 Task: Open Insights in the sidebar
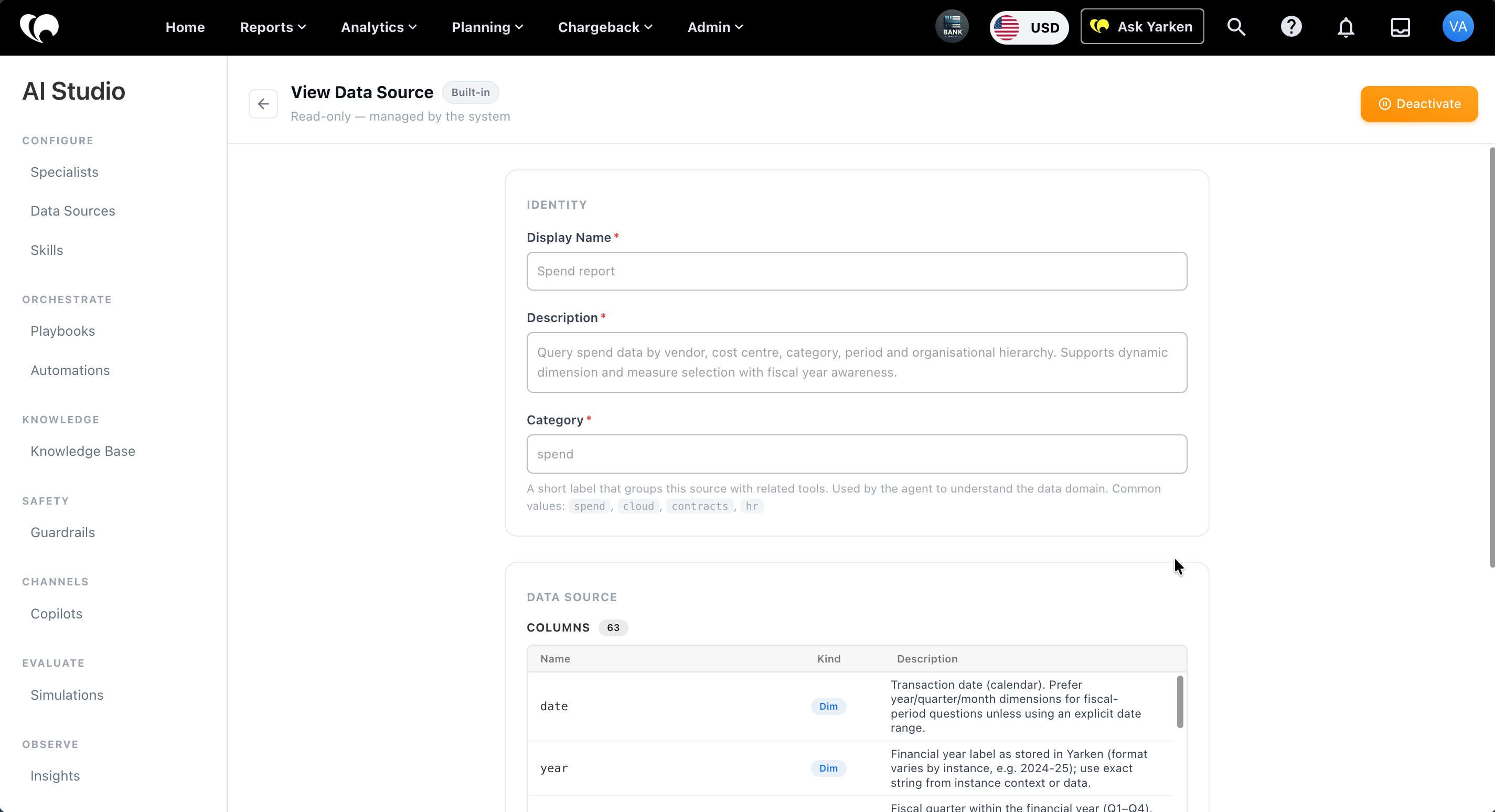[x=55, y=776]
